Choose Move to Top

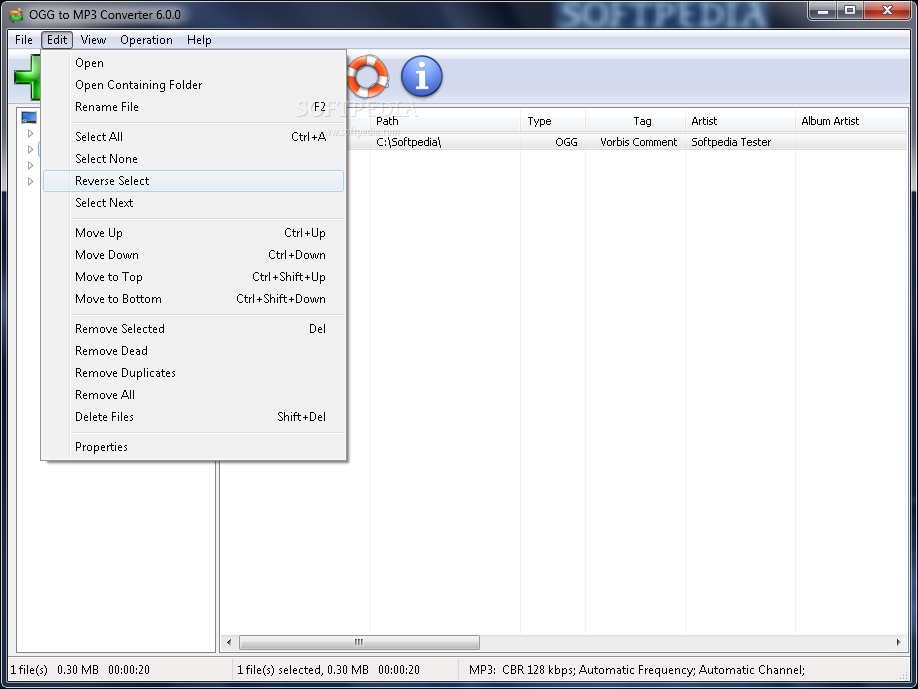(x=193, y=276)
